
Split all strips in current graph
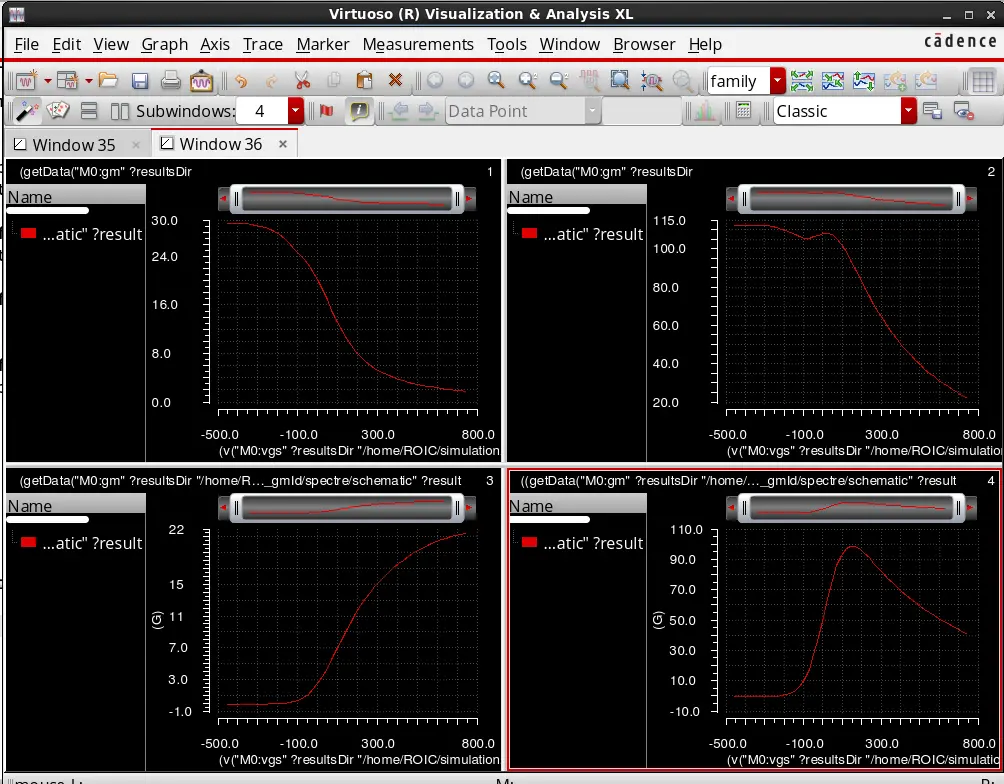click(802, 81)
